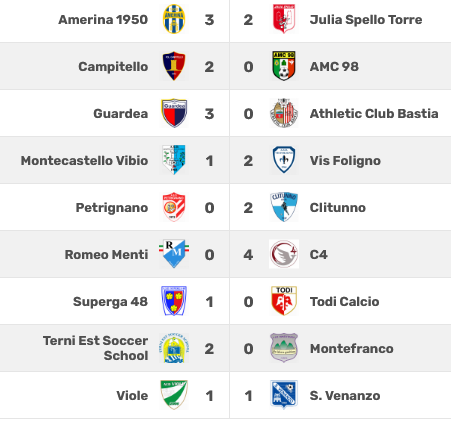This screenshot has height=424, width=451.
Task: Click the Julia Spello Torre crest
Action: tap(284, 19)
